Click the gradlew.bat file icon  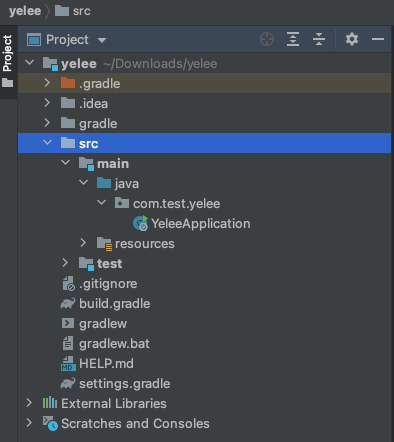(68, 343)
